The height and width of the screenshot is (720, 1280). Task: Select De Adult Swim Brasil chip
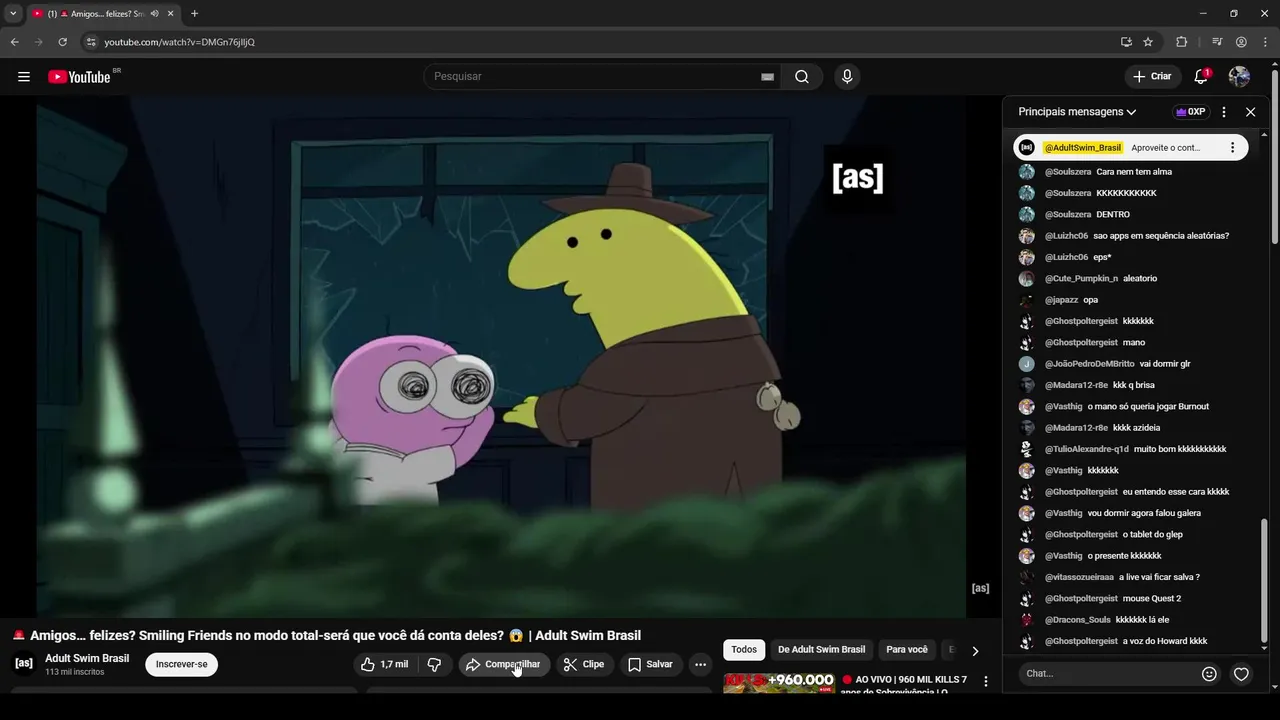point(821,650)
